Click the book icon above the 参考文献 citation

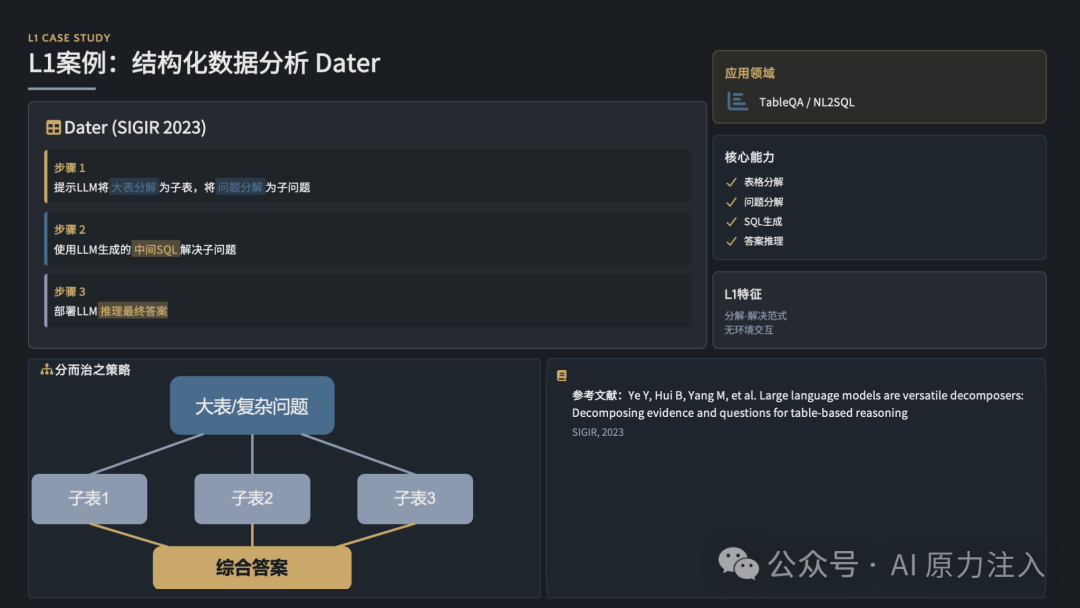click(x=562, y=375)
